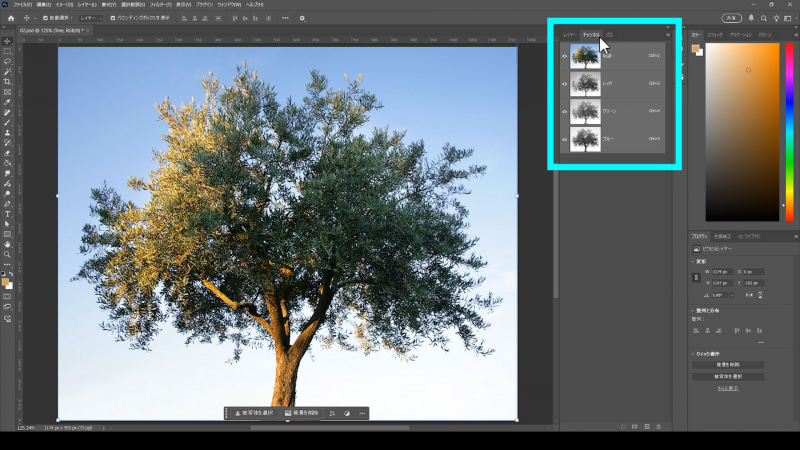Click the さらに表示 link
Viewport: 800px width, 450px height.
click(x=728, y=388)
